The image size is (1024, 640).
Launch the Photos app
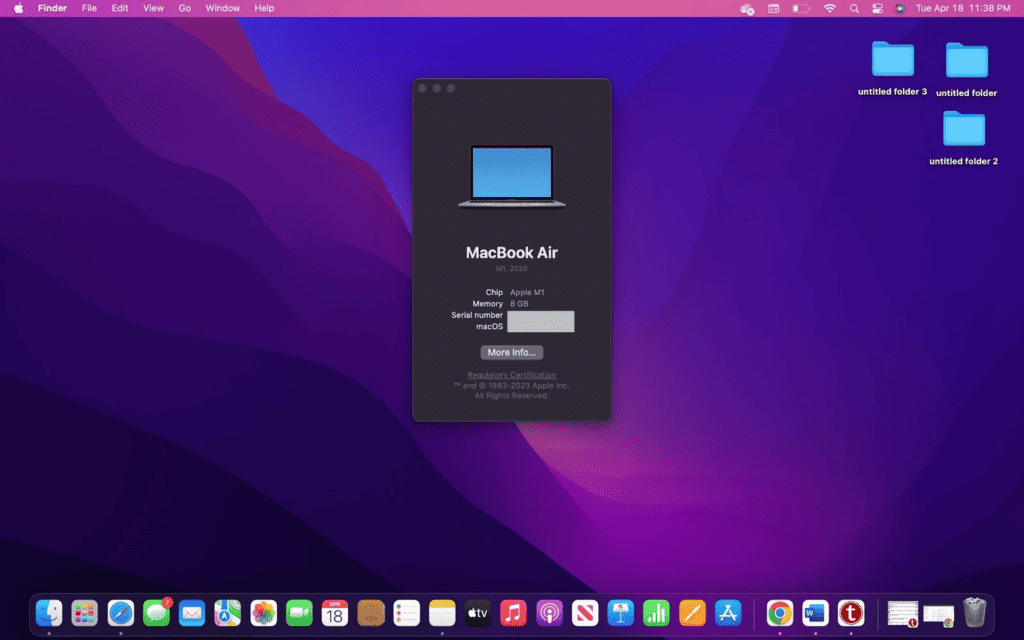click(x=263, y=614)
